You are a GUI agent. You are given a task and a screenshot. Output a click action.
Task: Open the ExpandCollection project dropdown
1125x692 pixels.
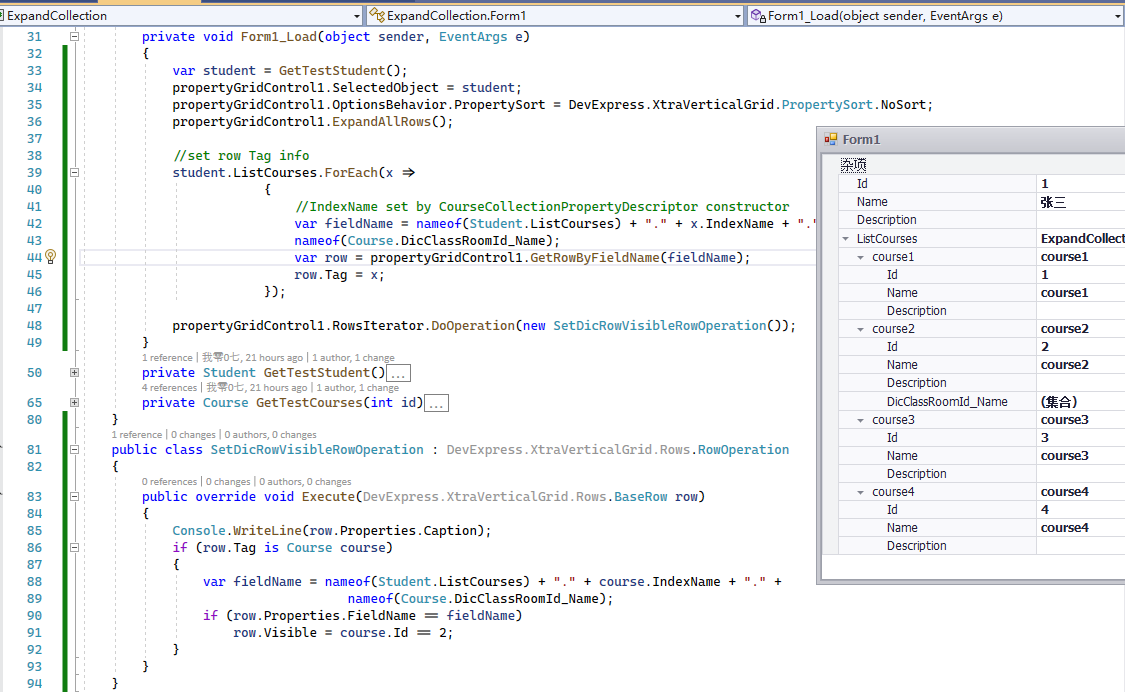[x=357, y=16]
